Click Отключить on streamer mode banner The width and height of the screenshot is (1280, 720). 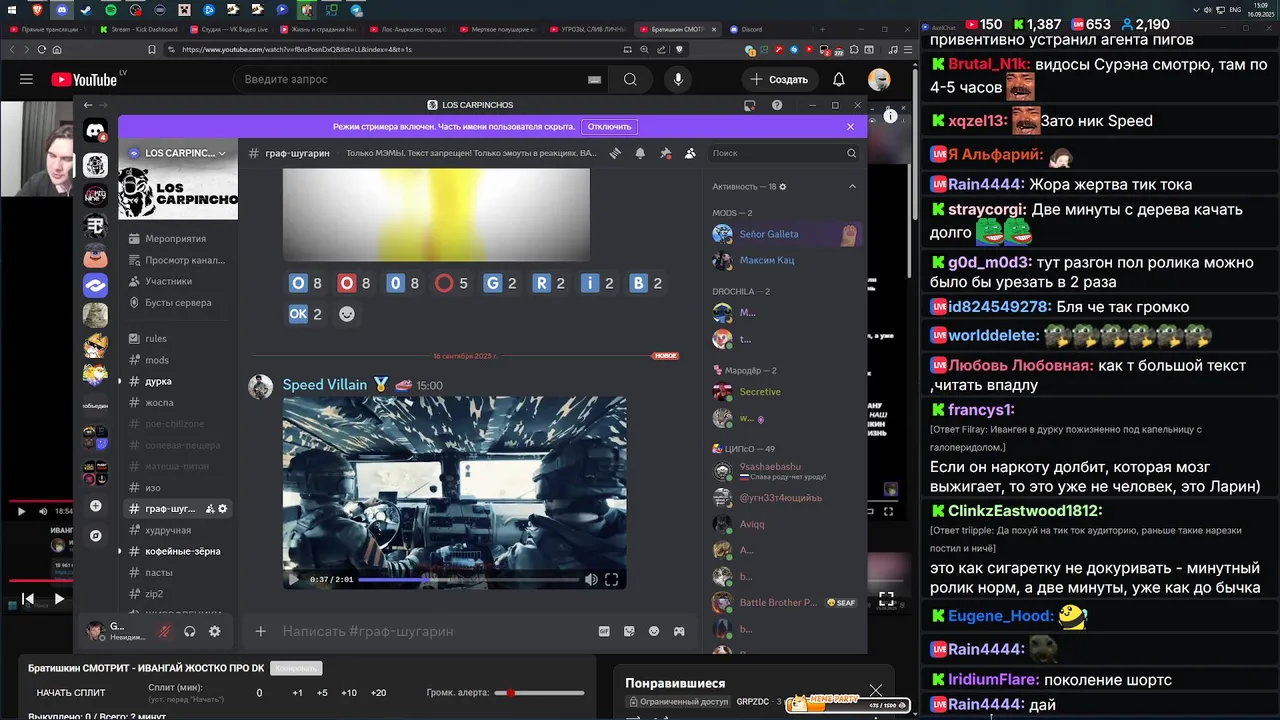pyautogui.click(x=609, y=127)
